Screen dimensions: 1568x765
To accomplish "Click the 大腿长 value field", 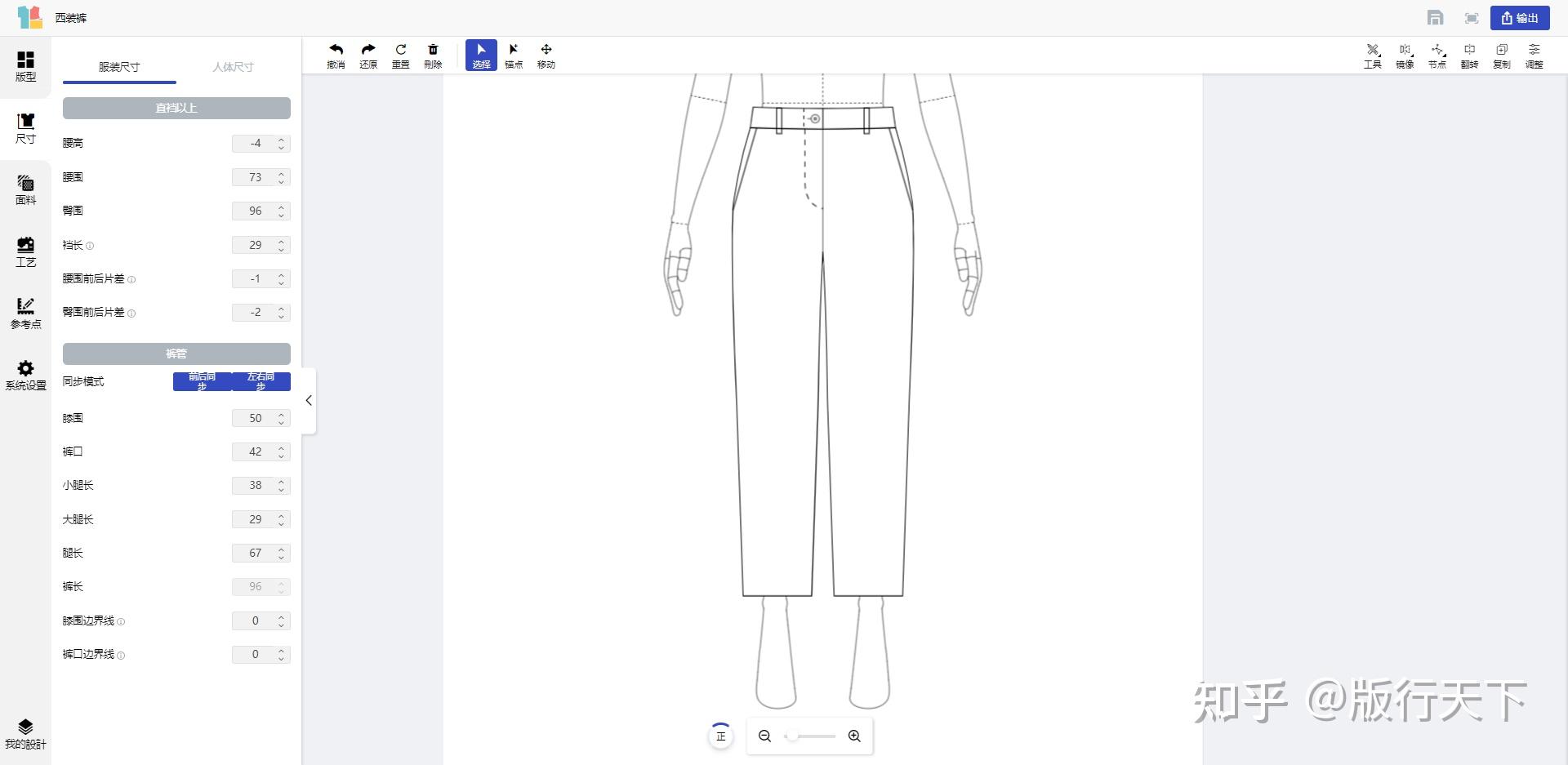I will coord(261,519).
